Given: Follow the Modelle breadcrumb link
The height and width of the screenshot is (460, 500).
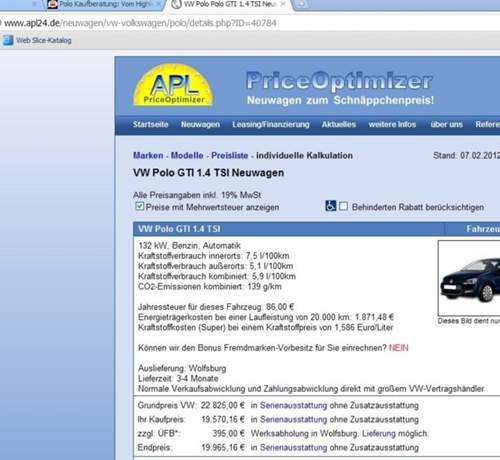Looking at the screenshot, I should click(187, 156).
